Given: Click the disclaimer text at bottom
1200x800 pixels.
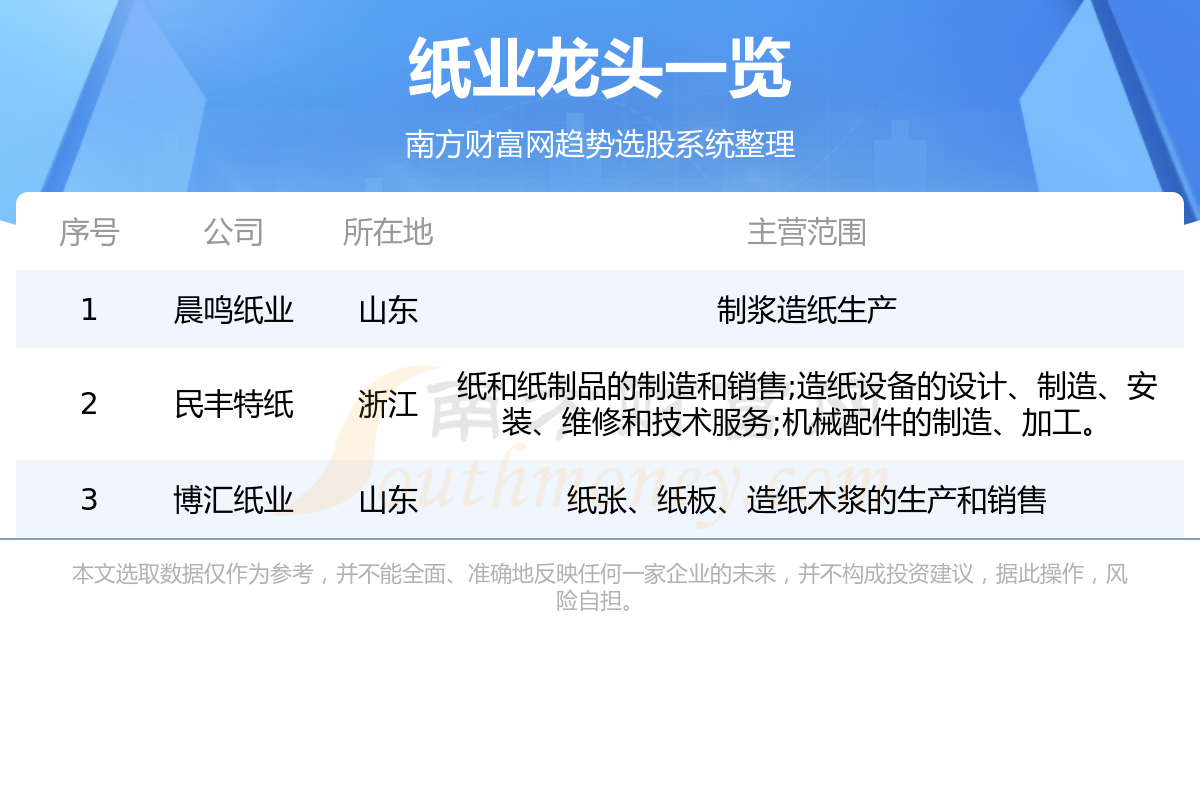Looking at the screenshot, I should [x=600, y=587].
